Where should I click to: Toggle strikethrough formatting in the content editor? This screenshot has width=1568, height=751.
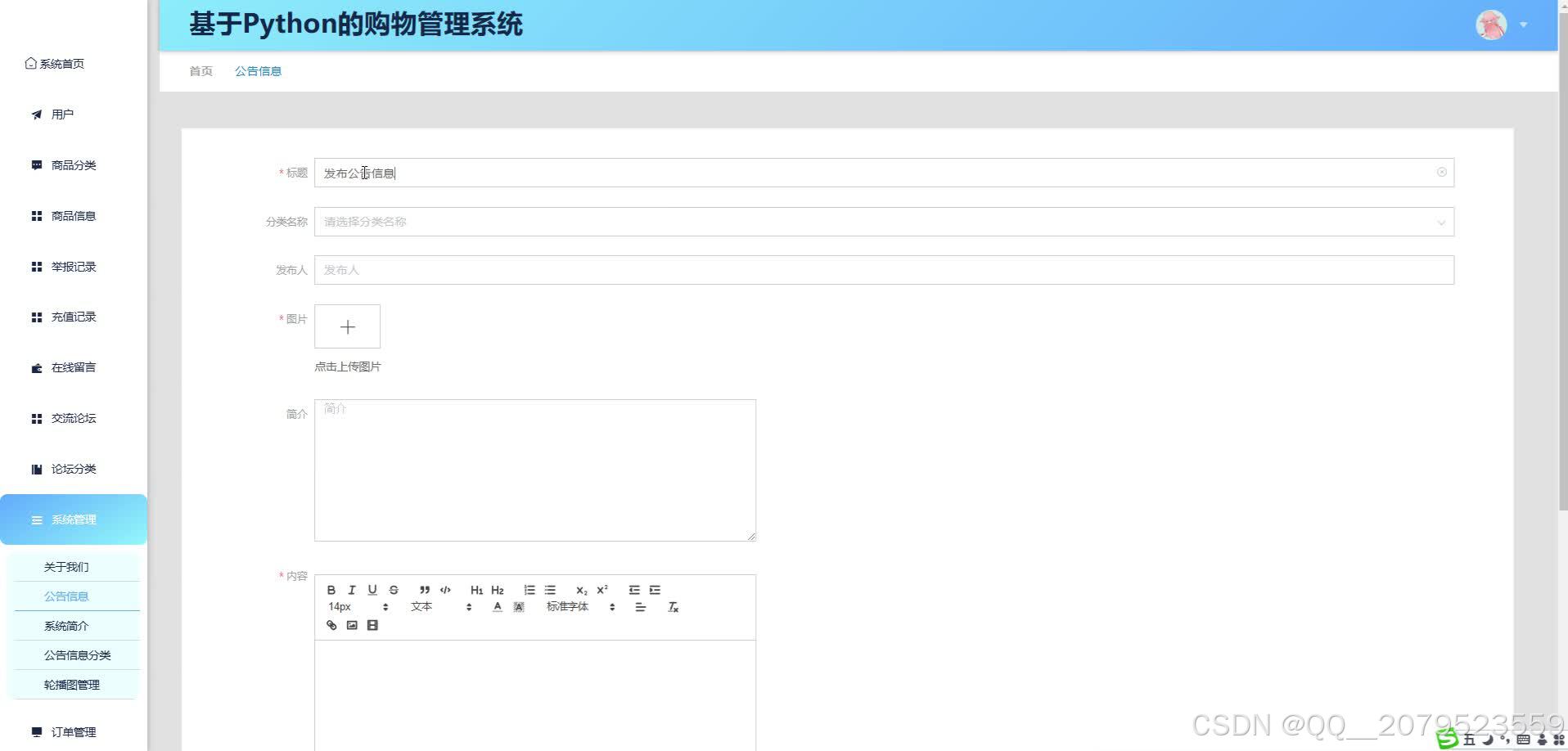click(x=394, y=590)
